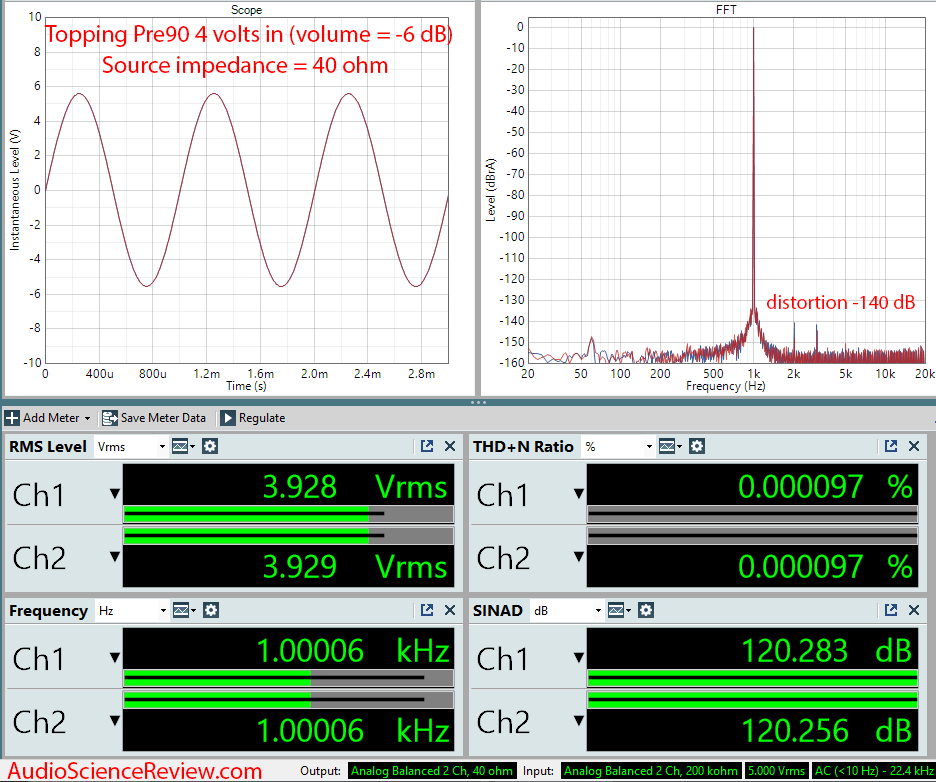Click output setting Analog Balanced 2 Ch, 40 ohm
Viewport: 936px width, 782px height.
[432, 771]
